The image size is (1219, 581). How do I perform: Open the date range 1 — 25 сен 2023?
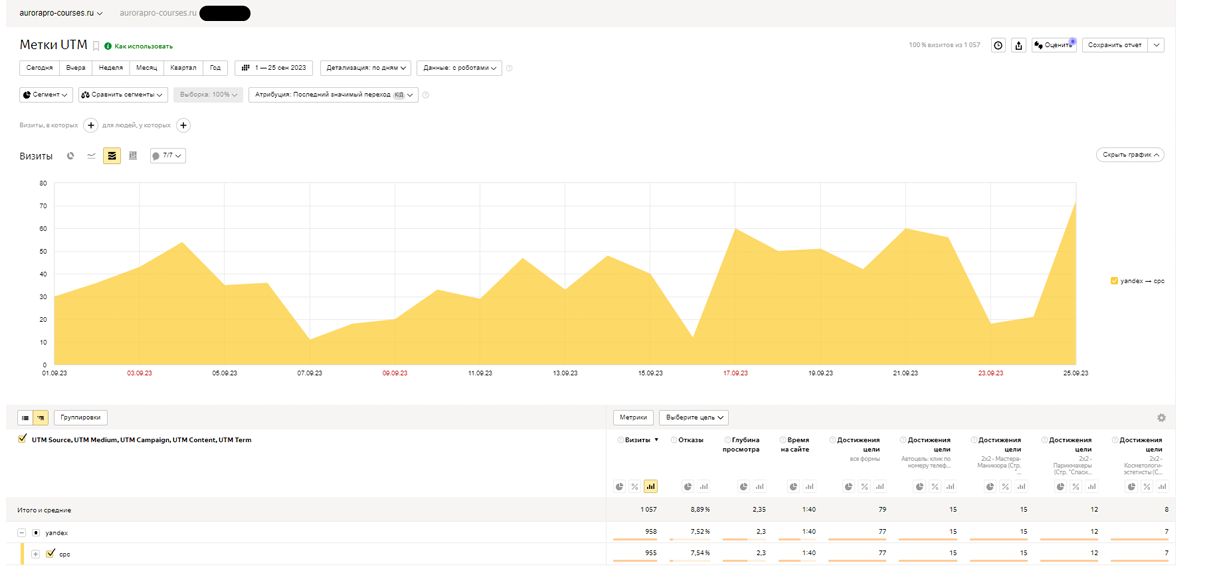(x=275, y=68)
